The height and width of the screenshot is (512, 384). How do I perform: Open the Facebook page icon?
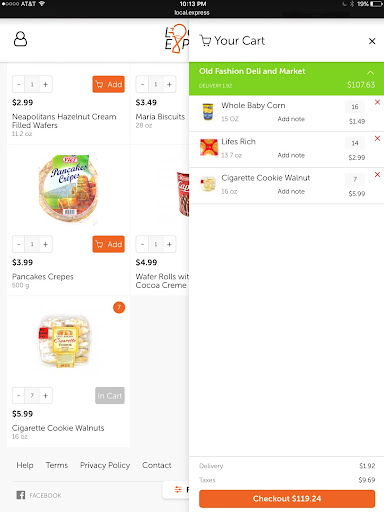[21, 495]
